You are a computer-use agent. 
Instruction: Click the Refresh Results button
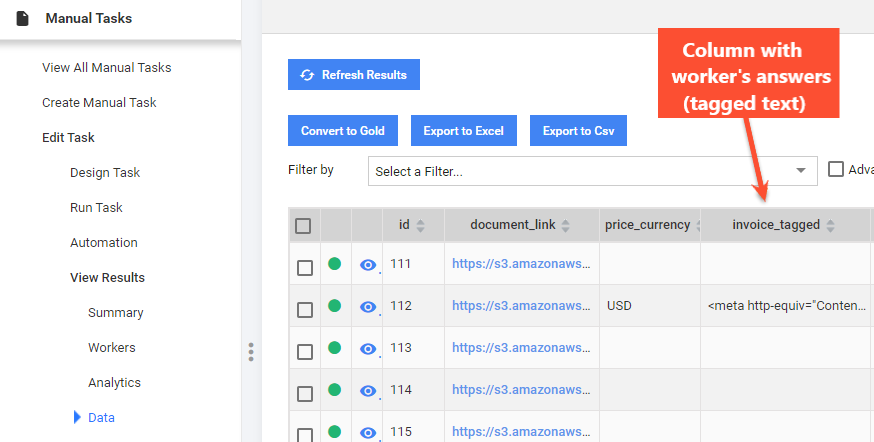point(354,75)
